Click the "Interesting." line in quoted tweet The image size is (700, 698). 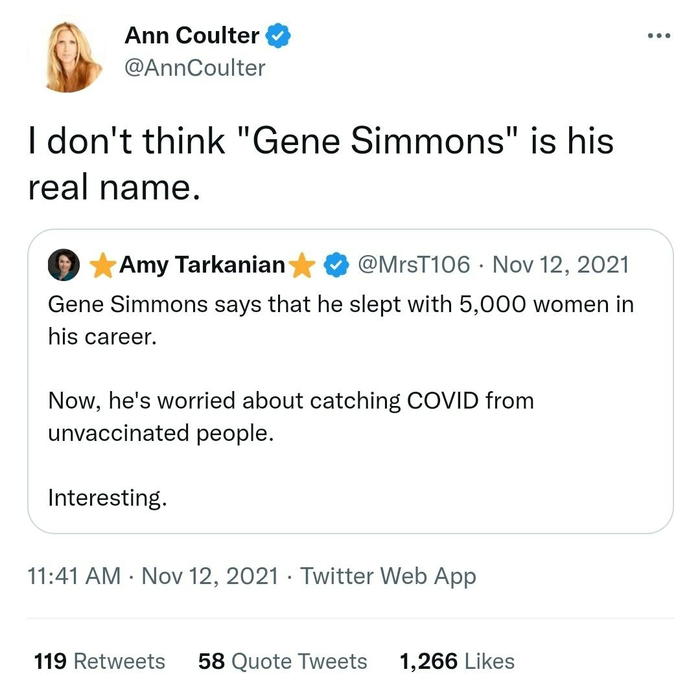107,497
